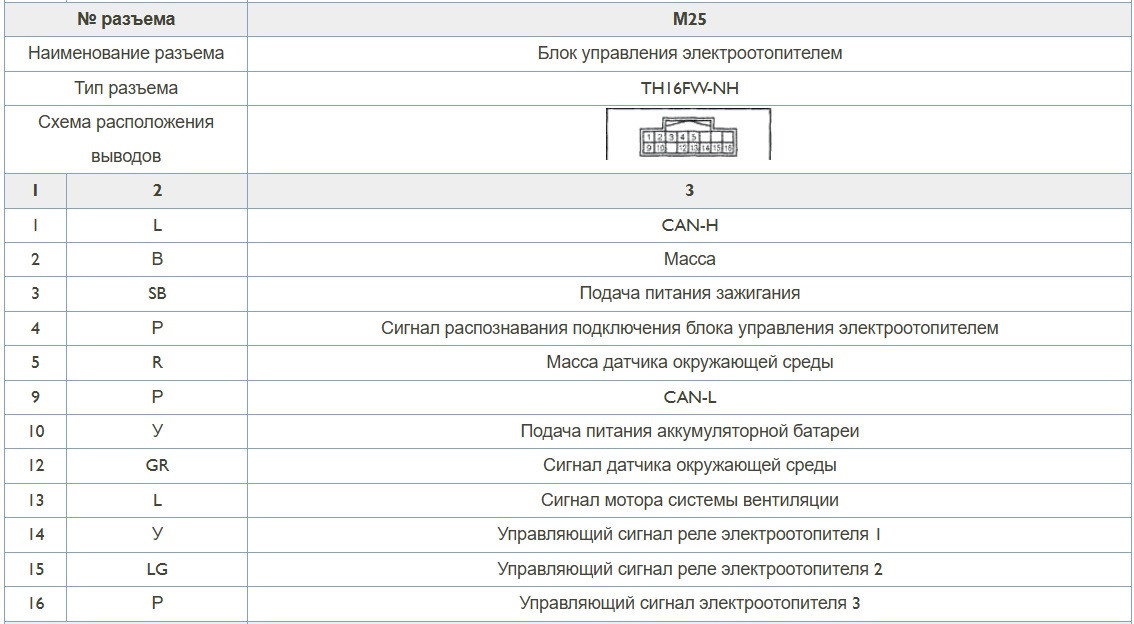
Task: Select 'Блок управления электроотопителем' connector name
Action: (689, 53)
